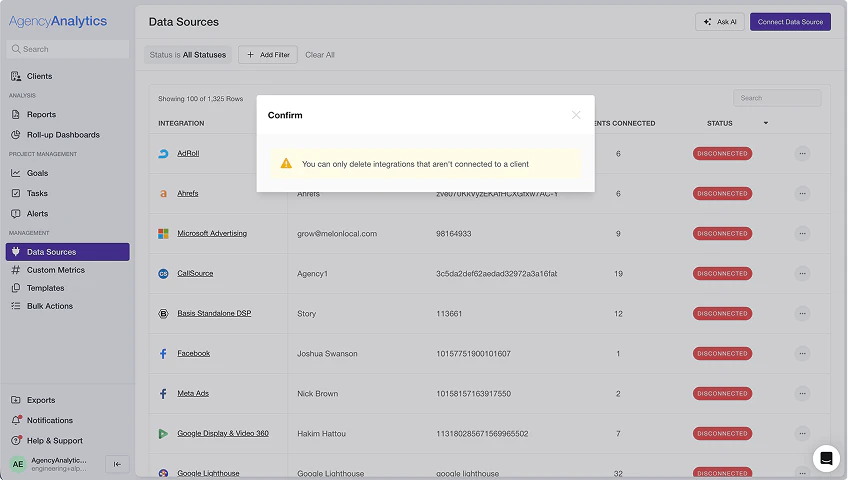848x480 pixels.
Task: Open the Ahrefs integration link
Action: click(x=188, y=194)
